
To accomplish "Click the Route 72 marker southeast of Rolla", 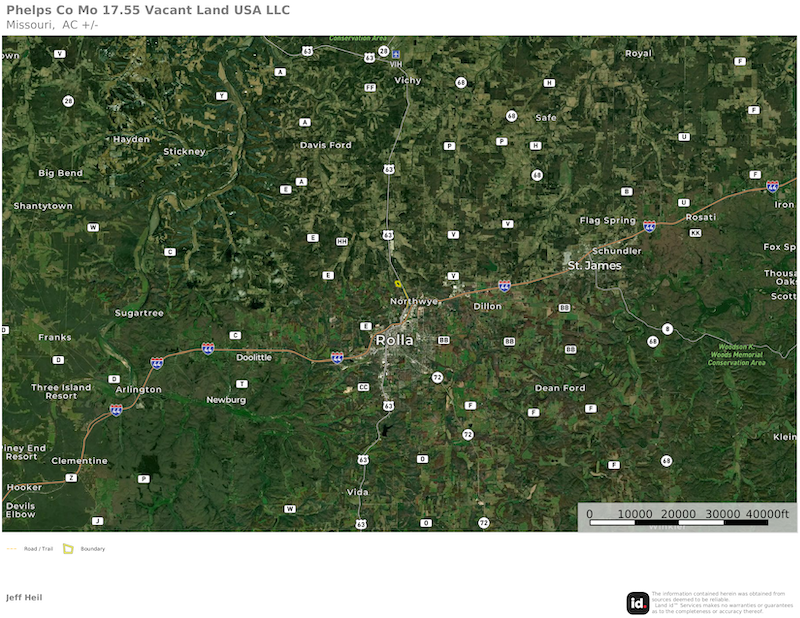I will [x=437, y=378].
